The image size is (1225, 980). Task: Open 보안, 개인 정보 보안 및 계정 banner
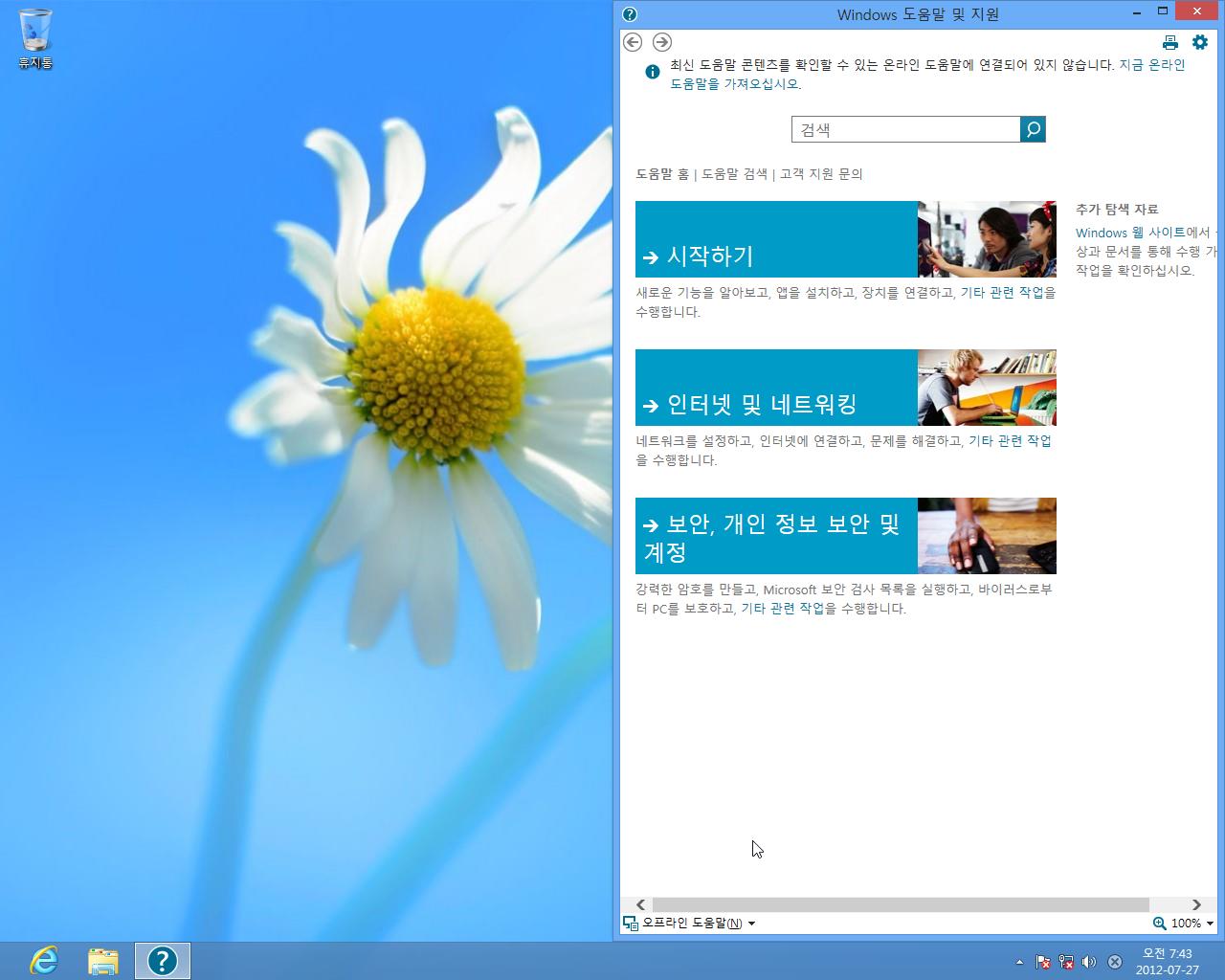click(776, 536)
